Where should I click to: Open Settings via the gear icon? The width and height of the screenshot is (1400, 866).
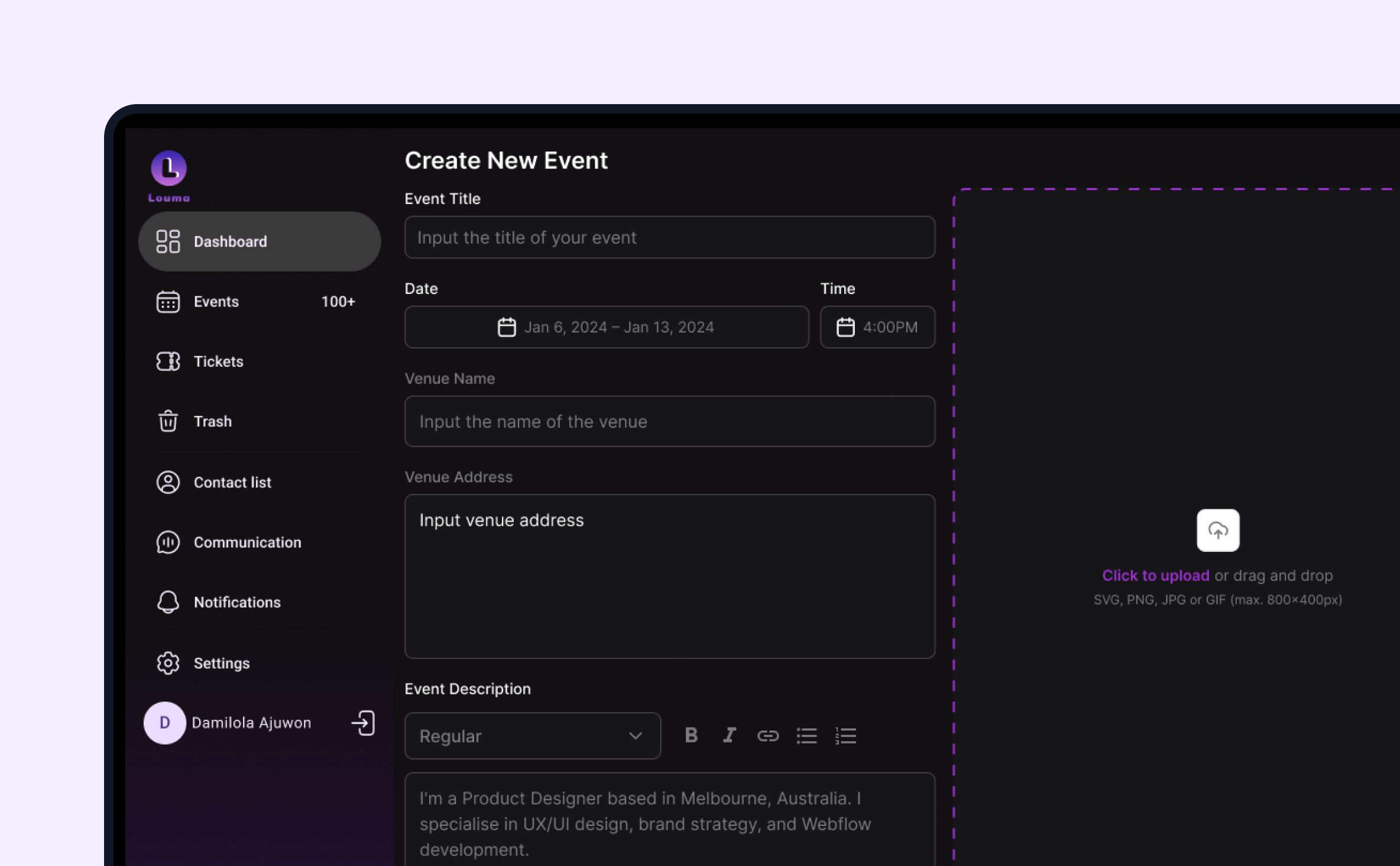[167, 663]
